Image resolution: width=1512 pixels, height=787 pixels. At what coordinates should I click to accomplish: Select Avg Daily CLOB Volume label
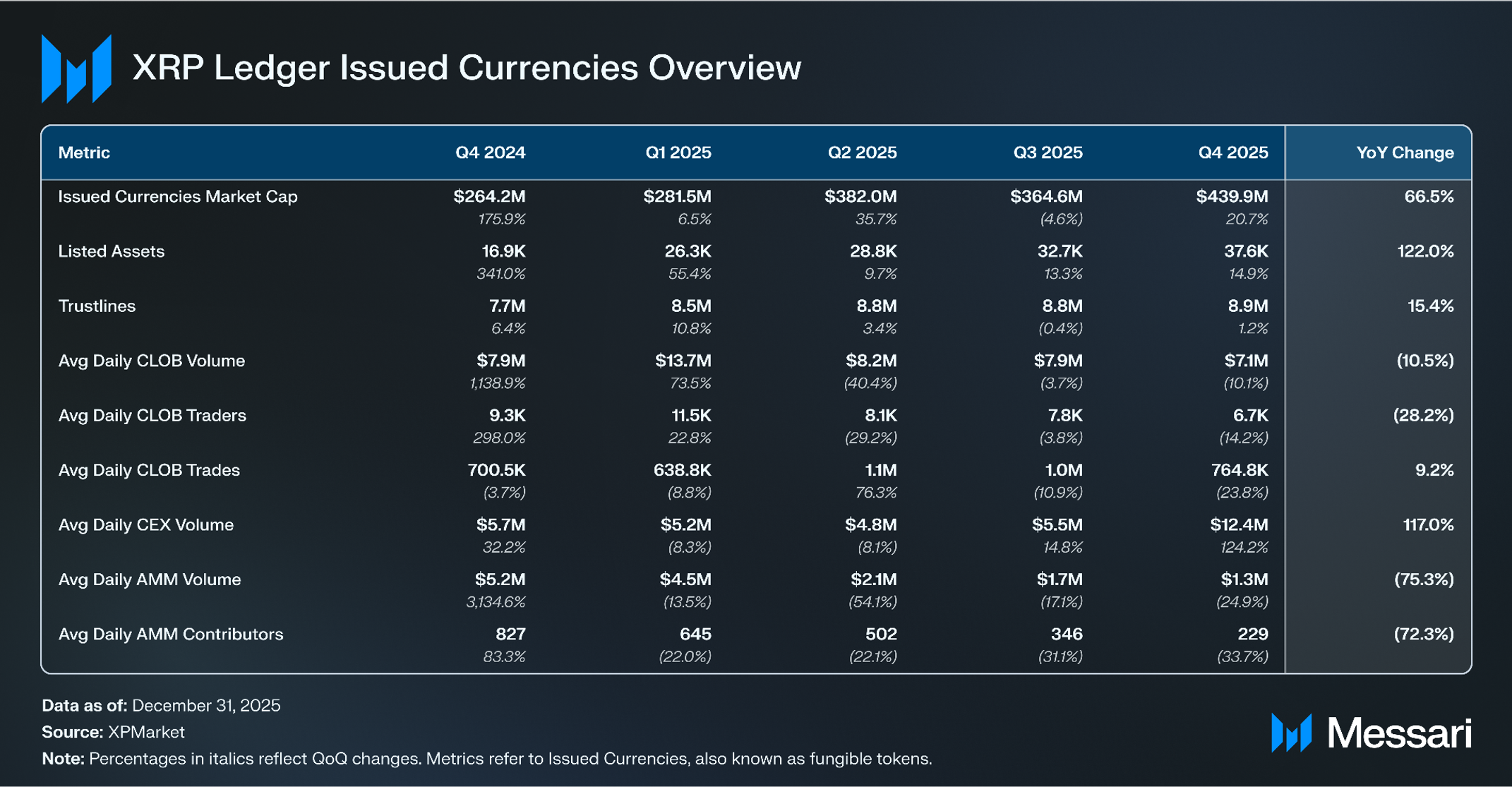[x=152, y=361]
